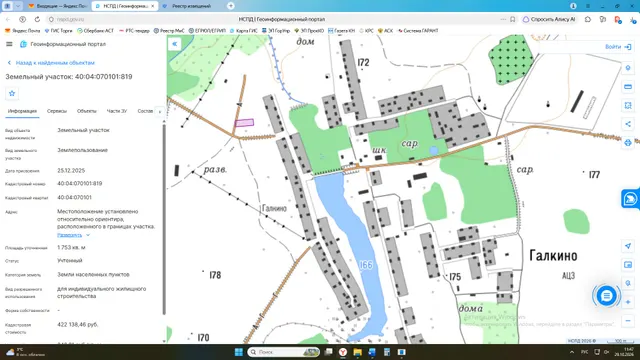Open the measure ruler tool on map
The height and width of the screenshot is (360, 640).
point(628,87)
